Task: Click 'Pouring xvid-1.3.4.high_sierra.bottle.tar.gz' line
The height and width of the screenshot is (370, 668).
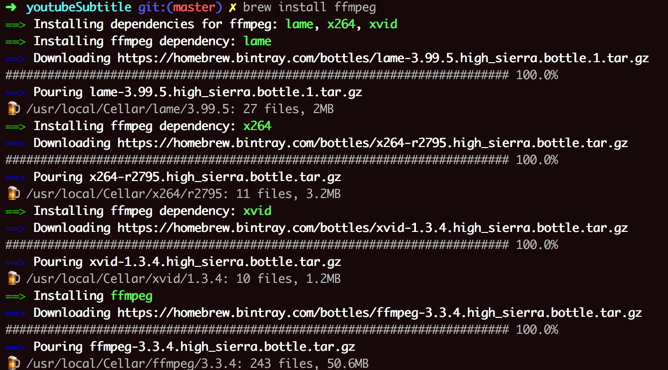Action: click(187, 262)
